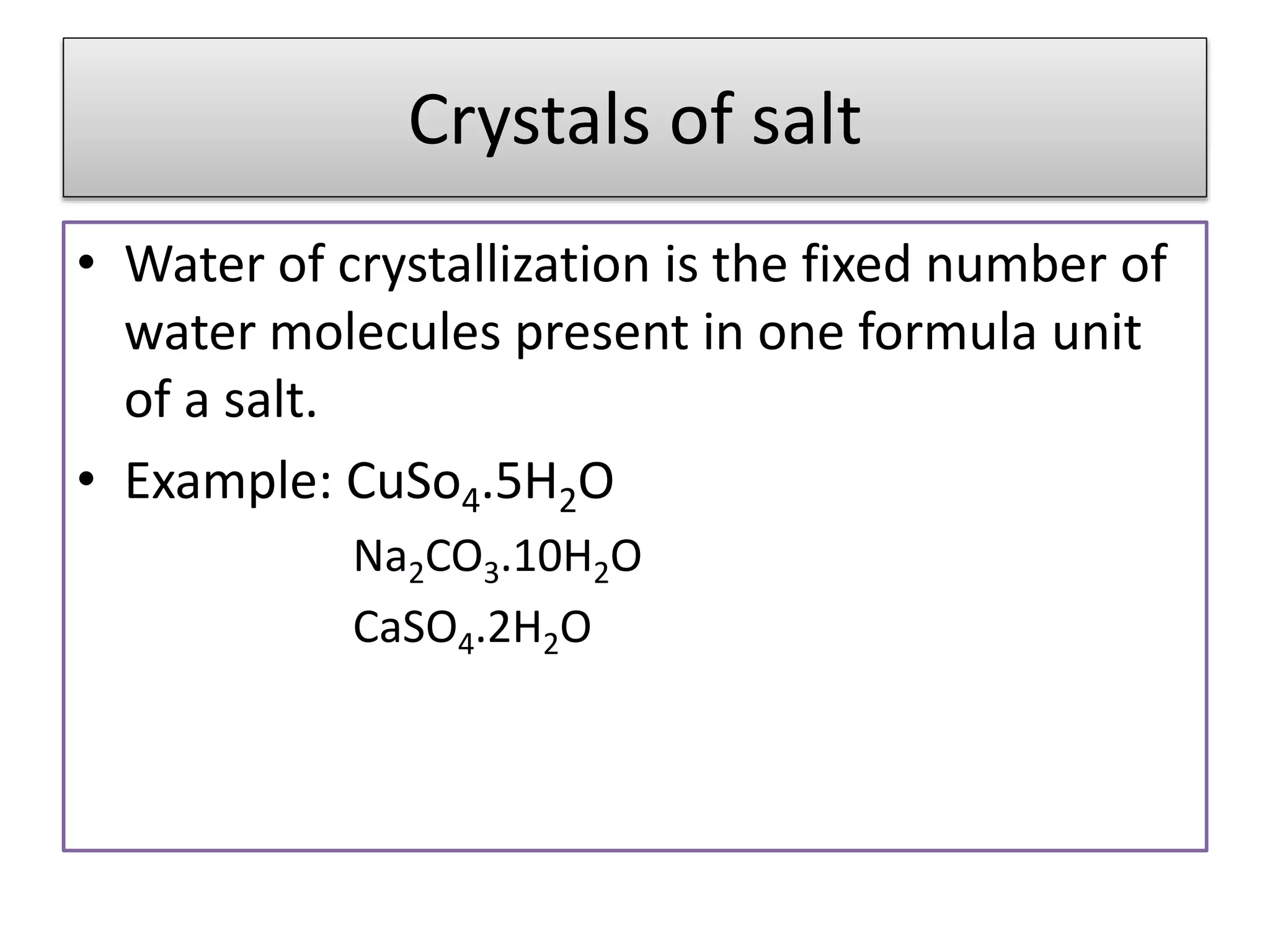This screenshot has width=1270, height=952.
Task: Click the word "present" in the definition
Action: click(602, 332)
